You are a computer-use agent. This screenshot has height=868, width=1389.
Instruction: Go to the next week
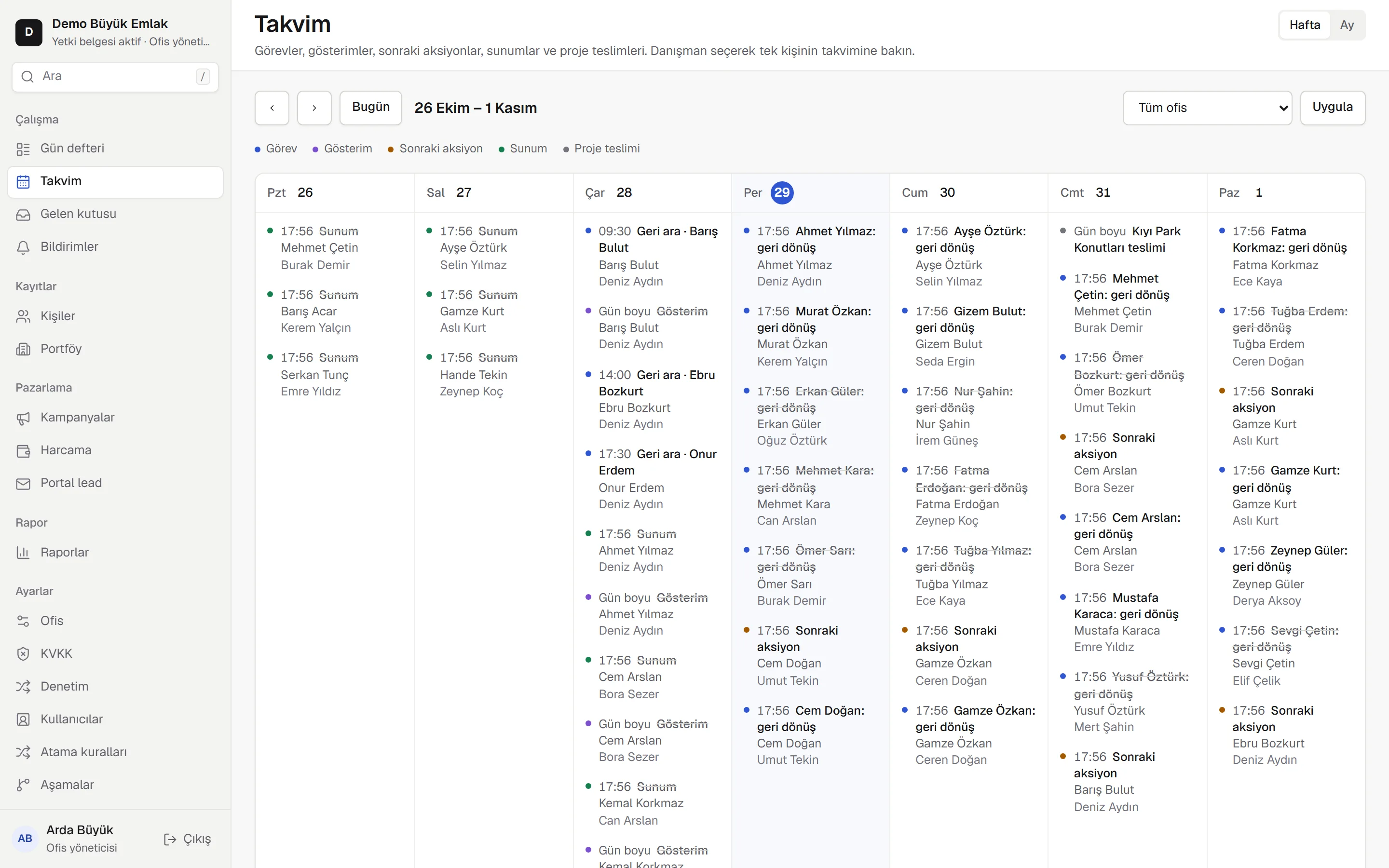point(314,108)
